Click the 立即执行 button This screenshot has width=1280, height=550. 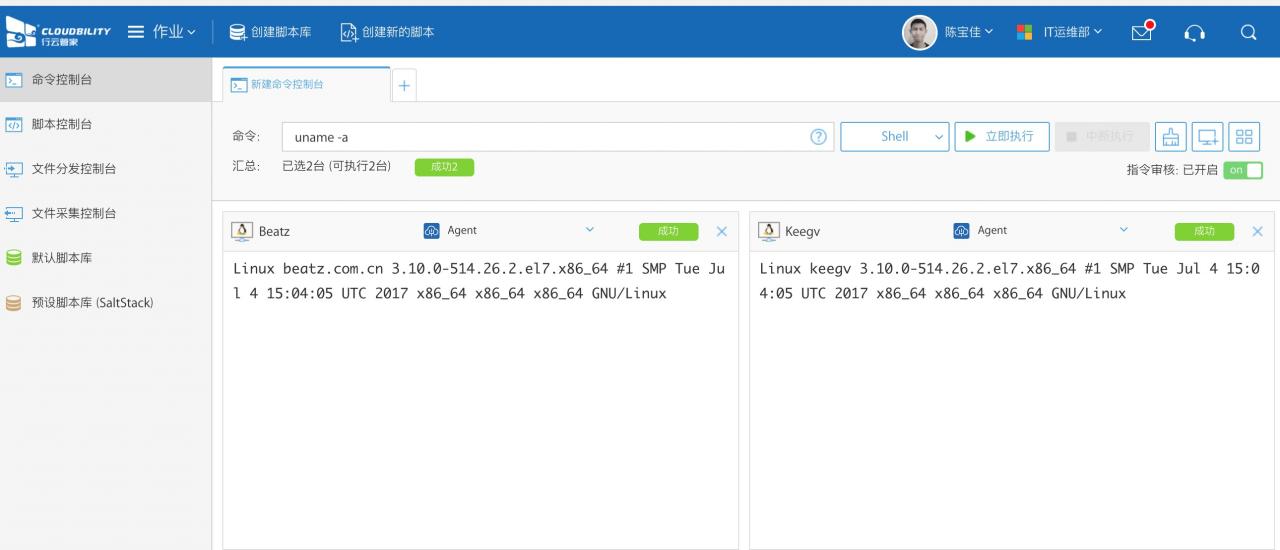click(1001, 137)
